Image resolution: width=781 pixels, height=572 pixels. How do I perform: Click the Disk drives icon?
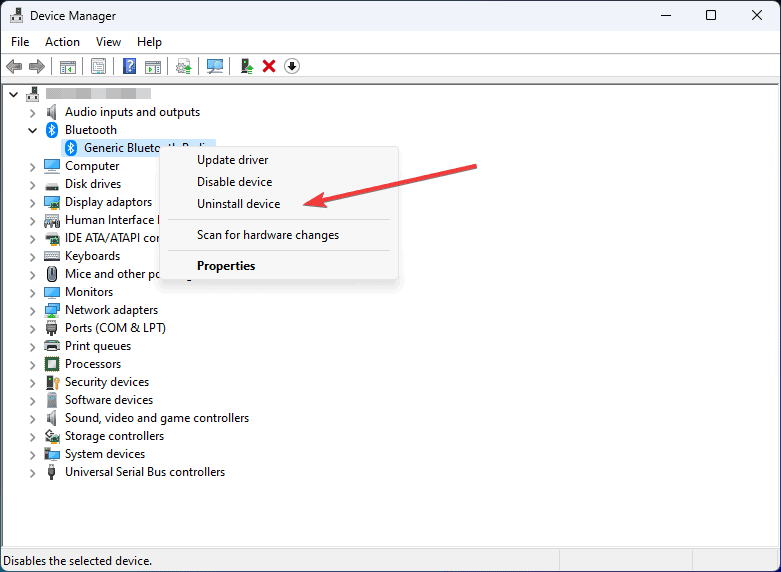[52, 185]
